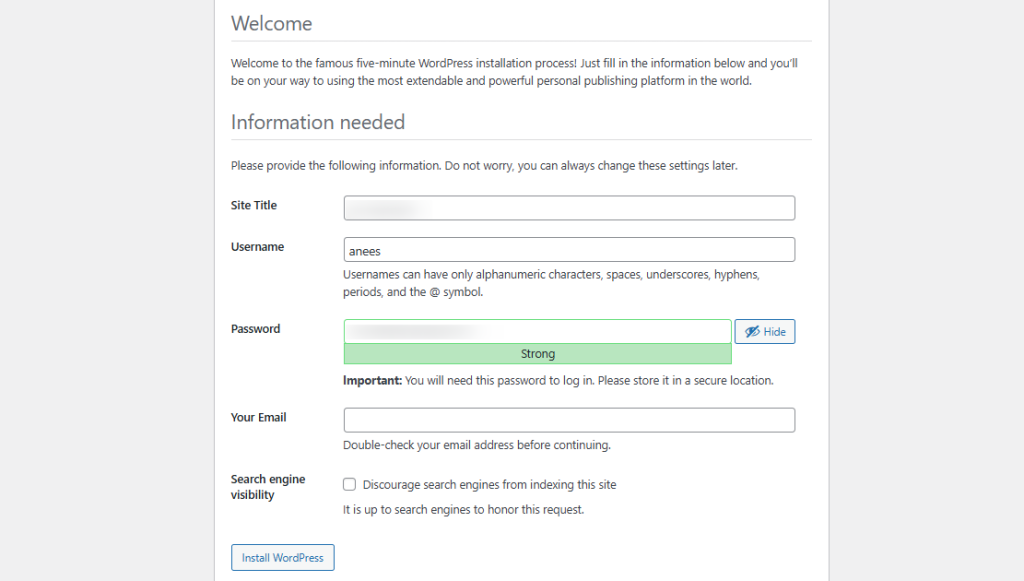Click the eye icon on the Hide button

[x=751, y=331]
